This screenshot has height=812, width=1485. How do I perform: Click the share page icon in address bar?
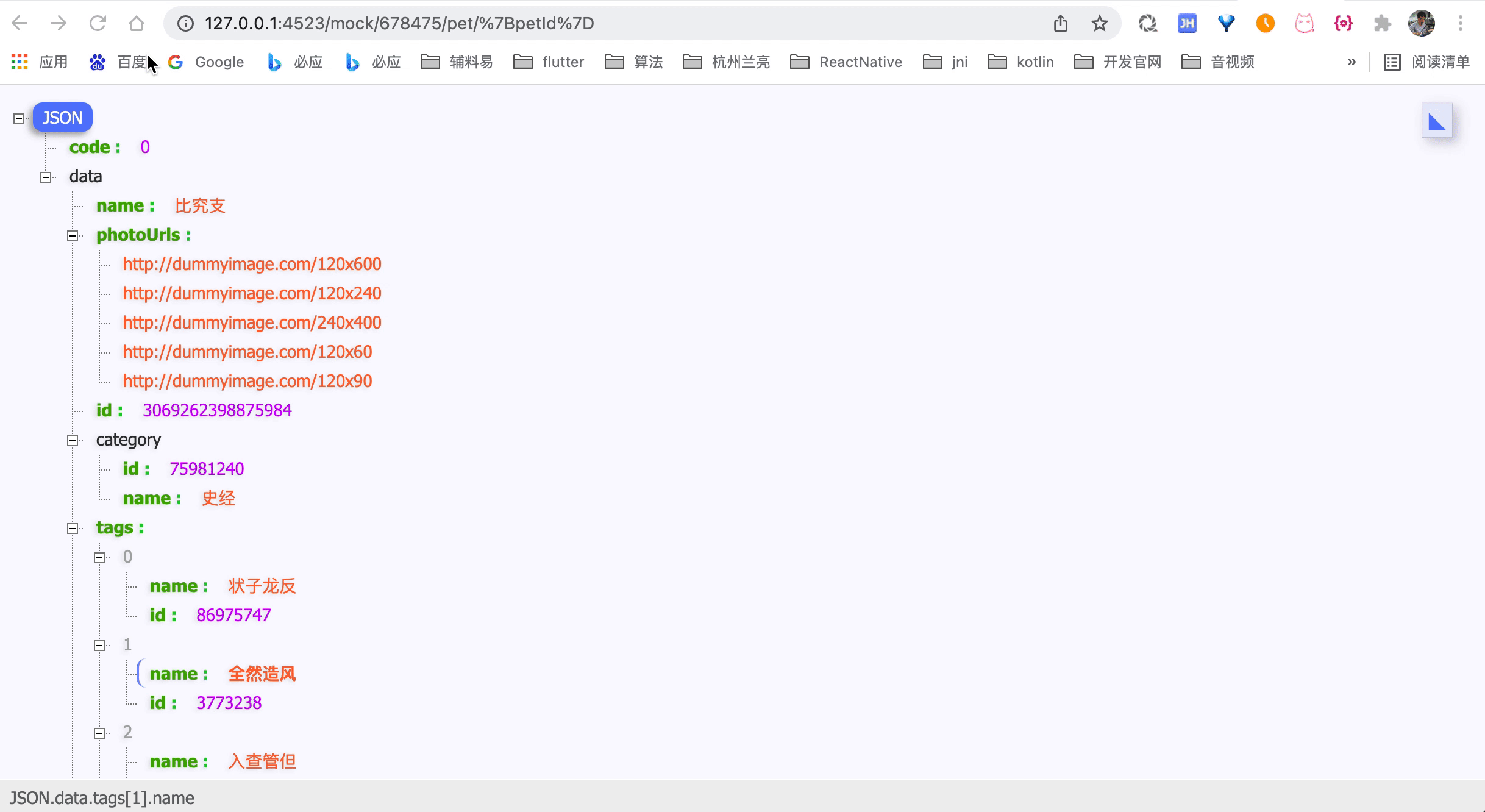[x=1061, y=23]
